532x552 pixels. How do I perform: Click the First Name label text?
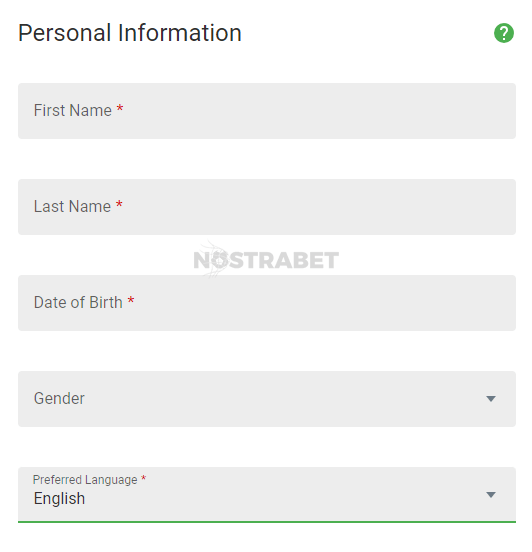click(x=73, y=110)
